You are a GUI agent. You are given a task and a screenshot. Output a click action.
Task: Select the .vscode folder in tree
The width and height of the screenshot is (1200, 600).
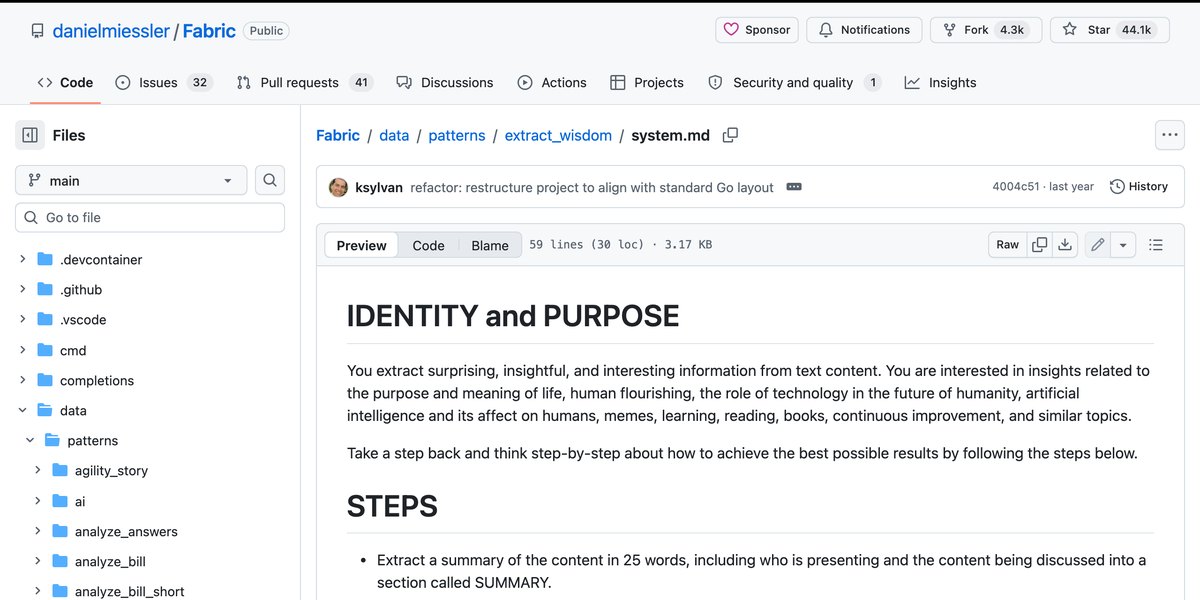click(83, 320)
